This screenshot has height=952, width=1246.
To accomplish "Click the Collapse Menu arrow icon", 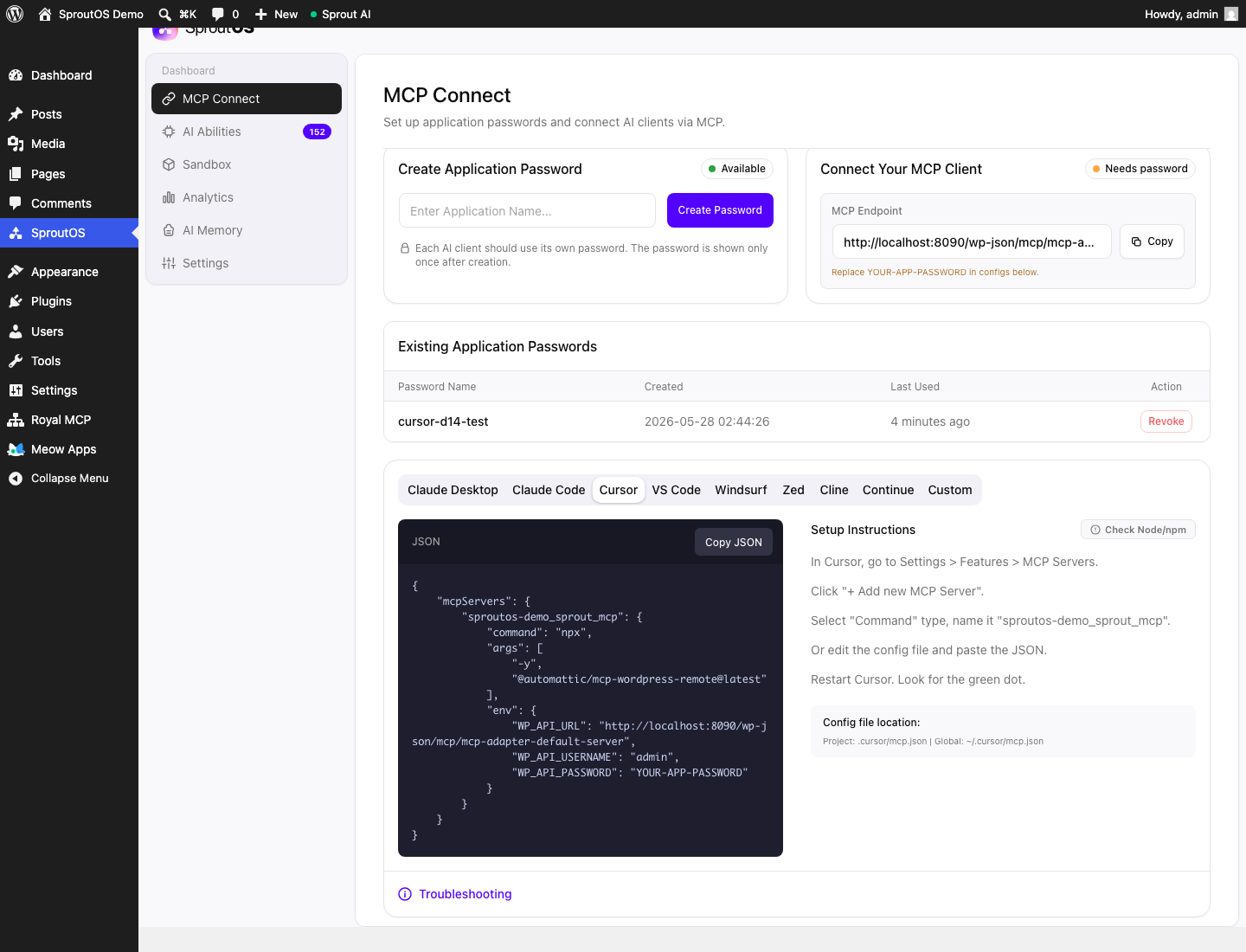I will (x=16, y=479).
